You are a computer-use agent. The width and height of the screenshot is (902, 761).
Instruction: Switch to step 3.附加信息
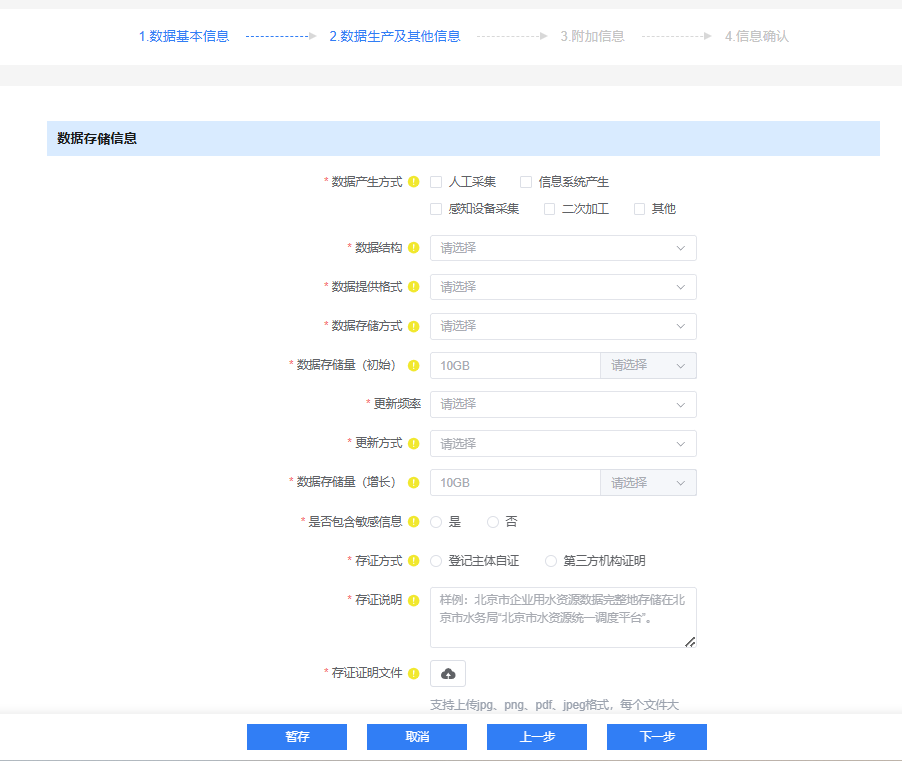click(592, 36)
